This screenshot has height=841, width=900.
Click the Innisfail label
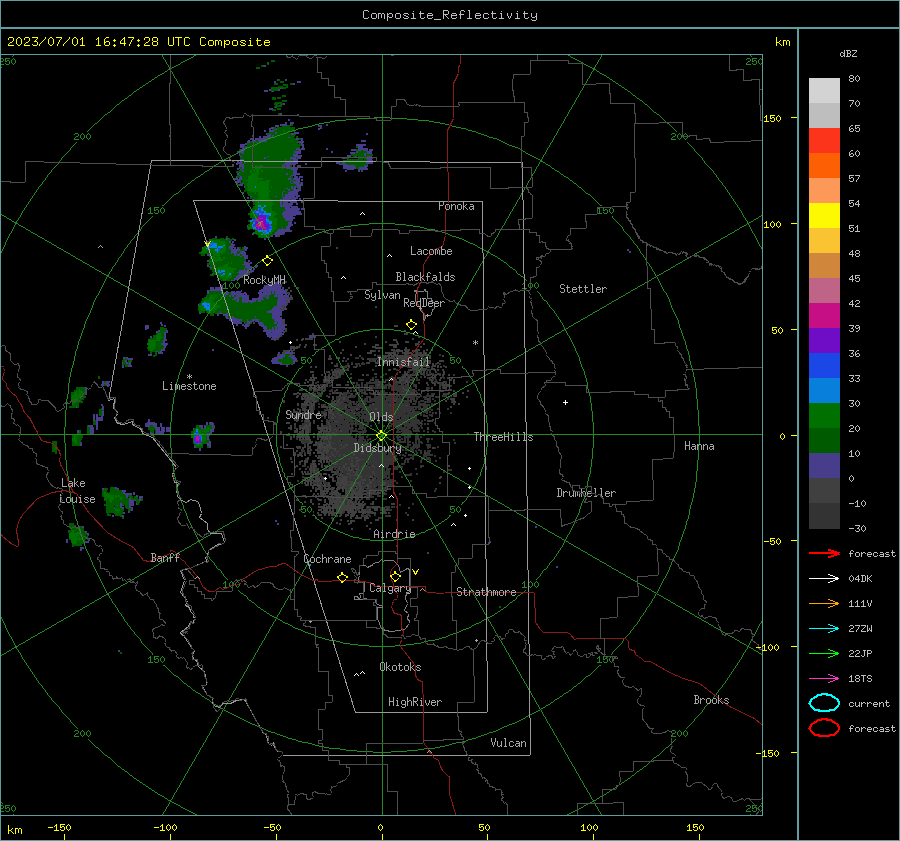coord(403,362)
